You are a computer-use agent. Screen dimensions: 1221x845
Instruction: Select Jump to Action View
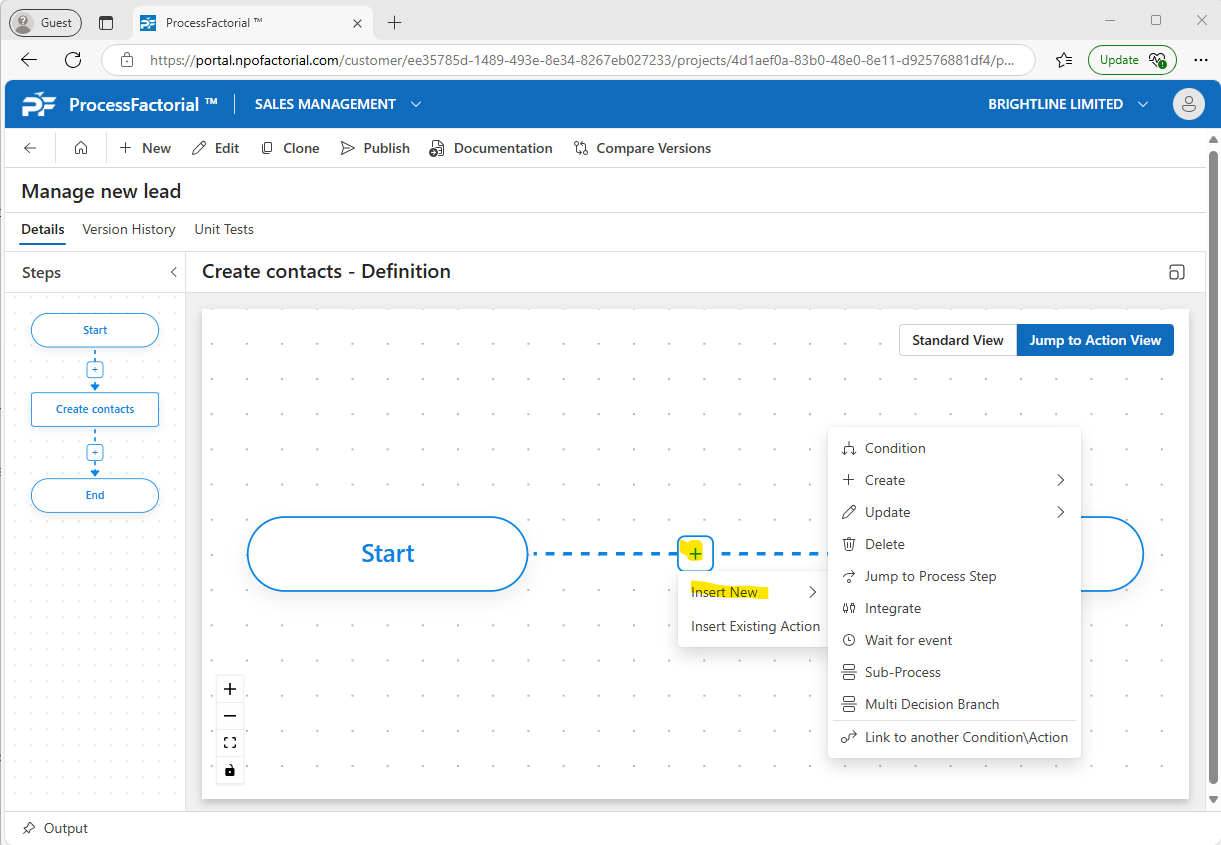[x=1095, y=340]
